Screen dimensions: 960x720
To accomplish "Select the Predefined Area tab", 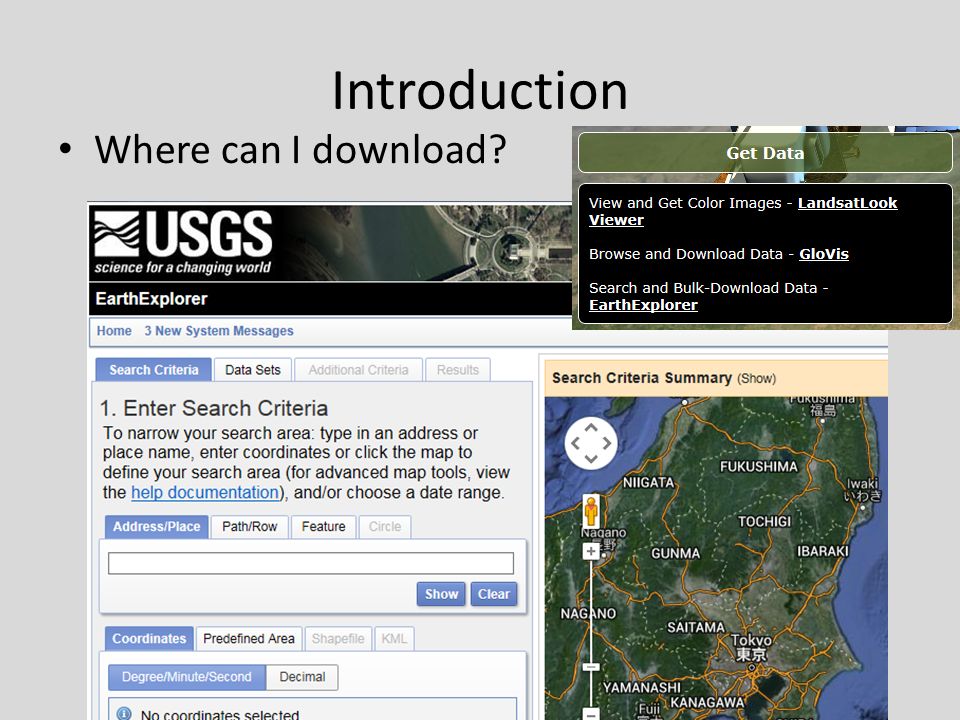I will click(x=249, y=639).
